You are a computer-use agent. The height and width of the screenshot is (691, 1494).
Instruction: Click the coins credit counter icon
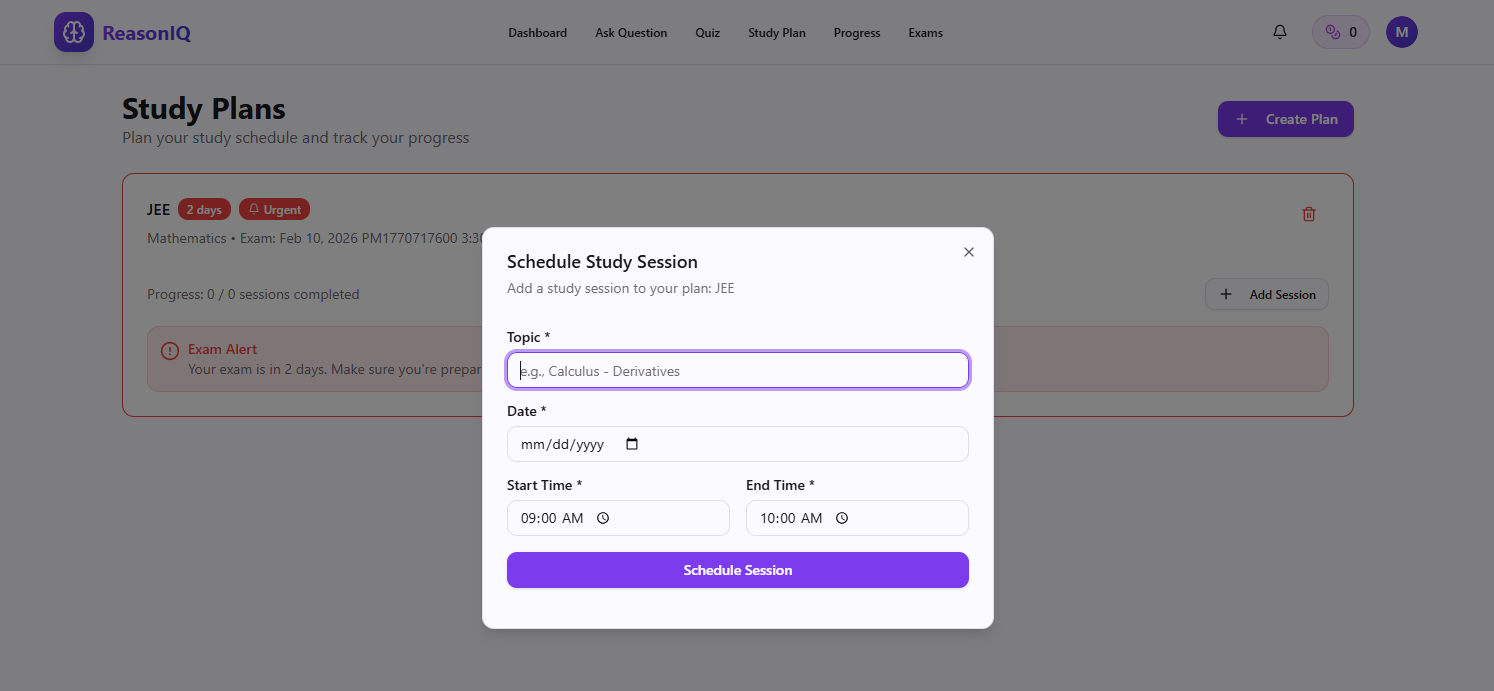pos(1332,32)
